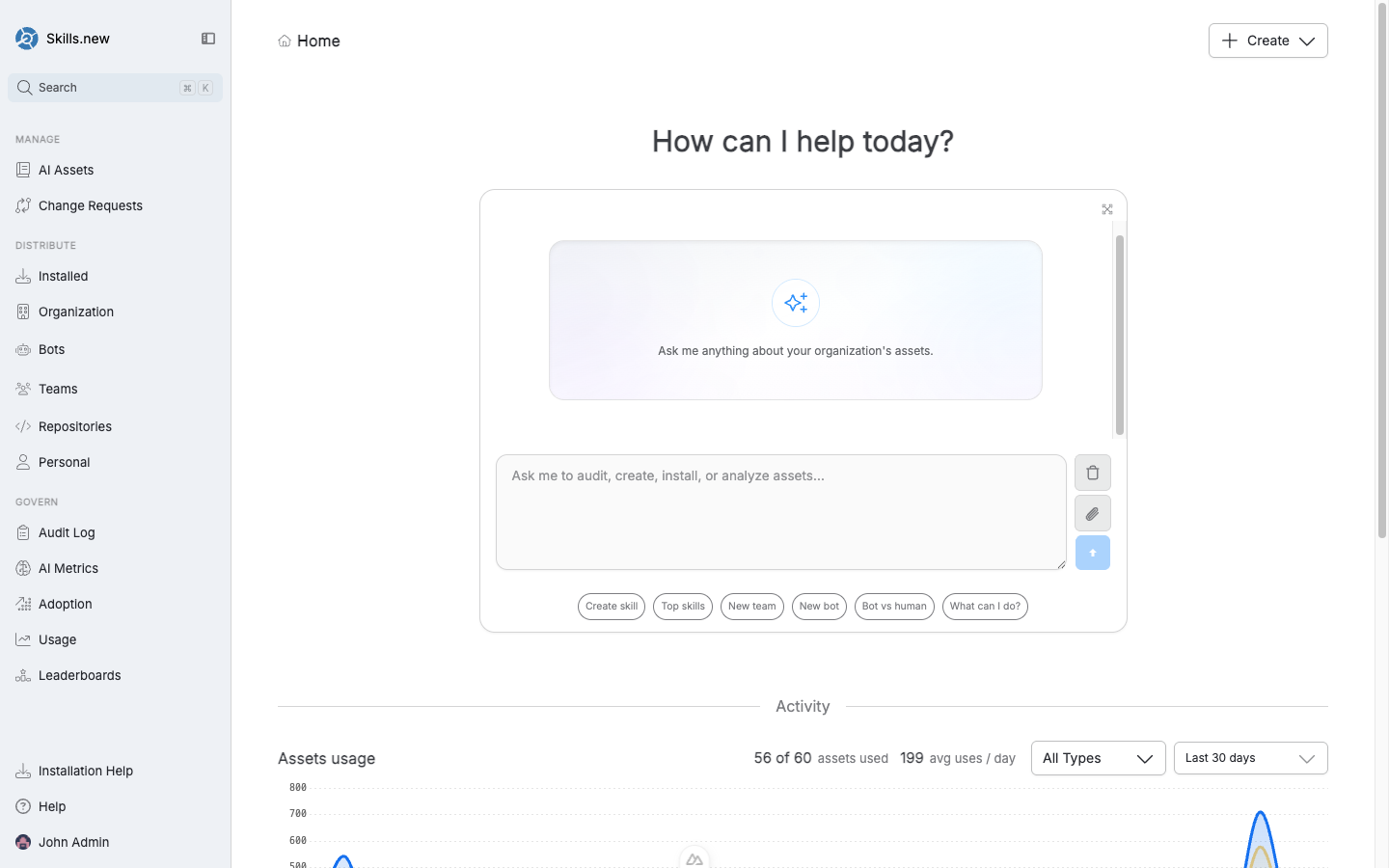This screenshot has width=1389, height=868.
Task: Go to the Audit Log page
Action: 67,532
